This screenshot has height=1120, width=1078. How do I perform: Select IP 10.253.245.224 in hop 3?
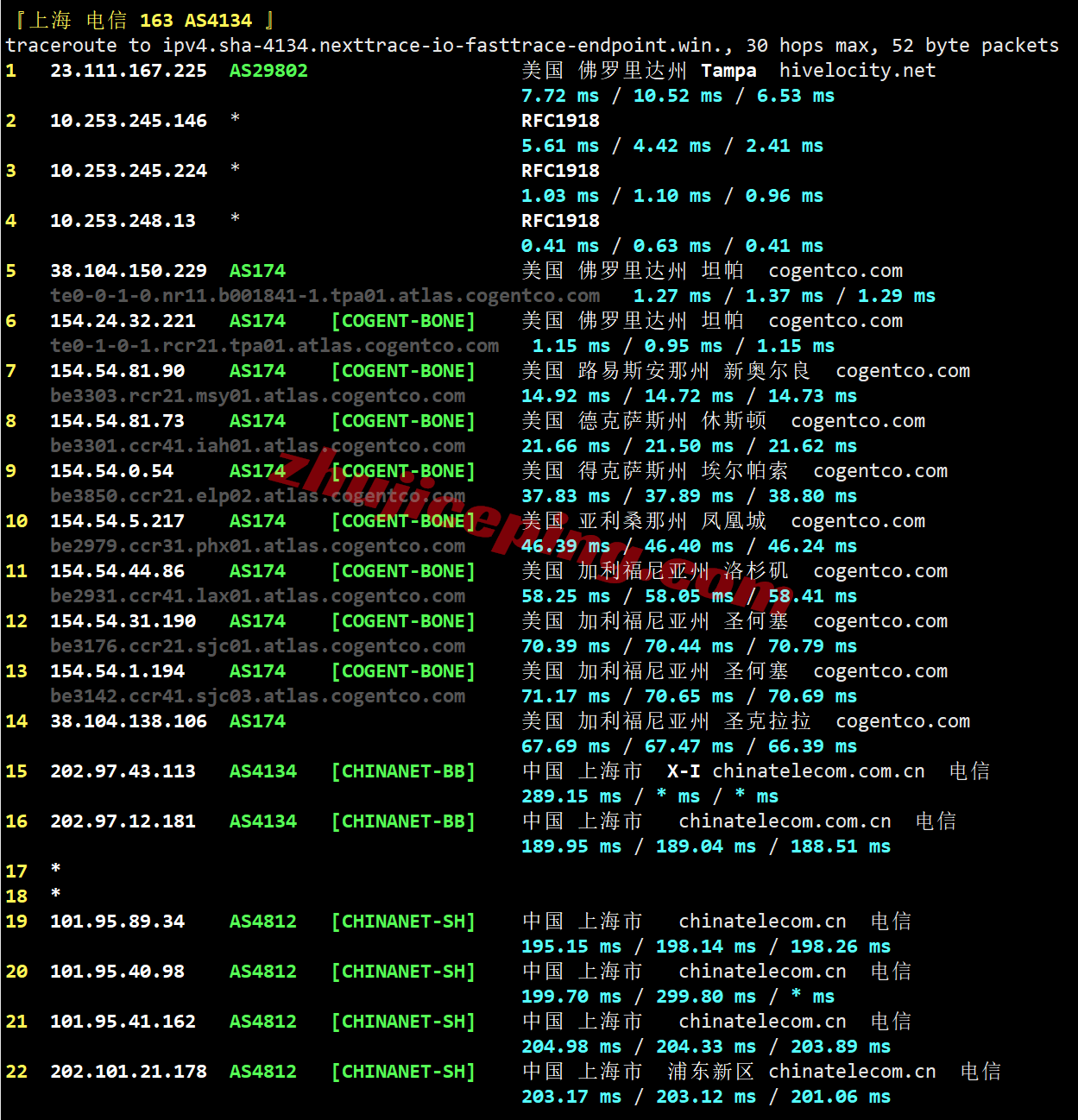[x=129, y=171]
